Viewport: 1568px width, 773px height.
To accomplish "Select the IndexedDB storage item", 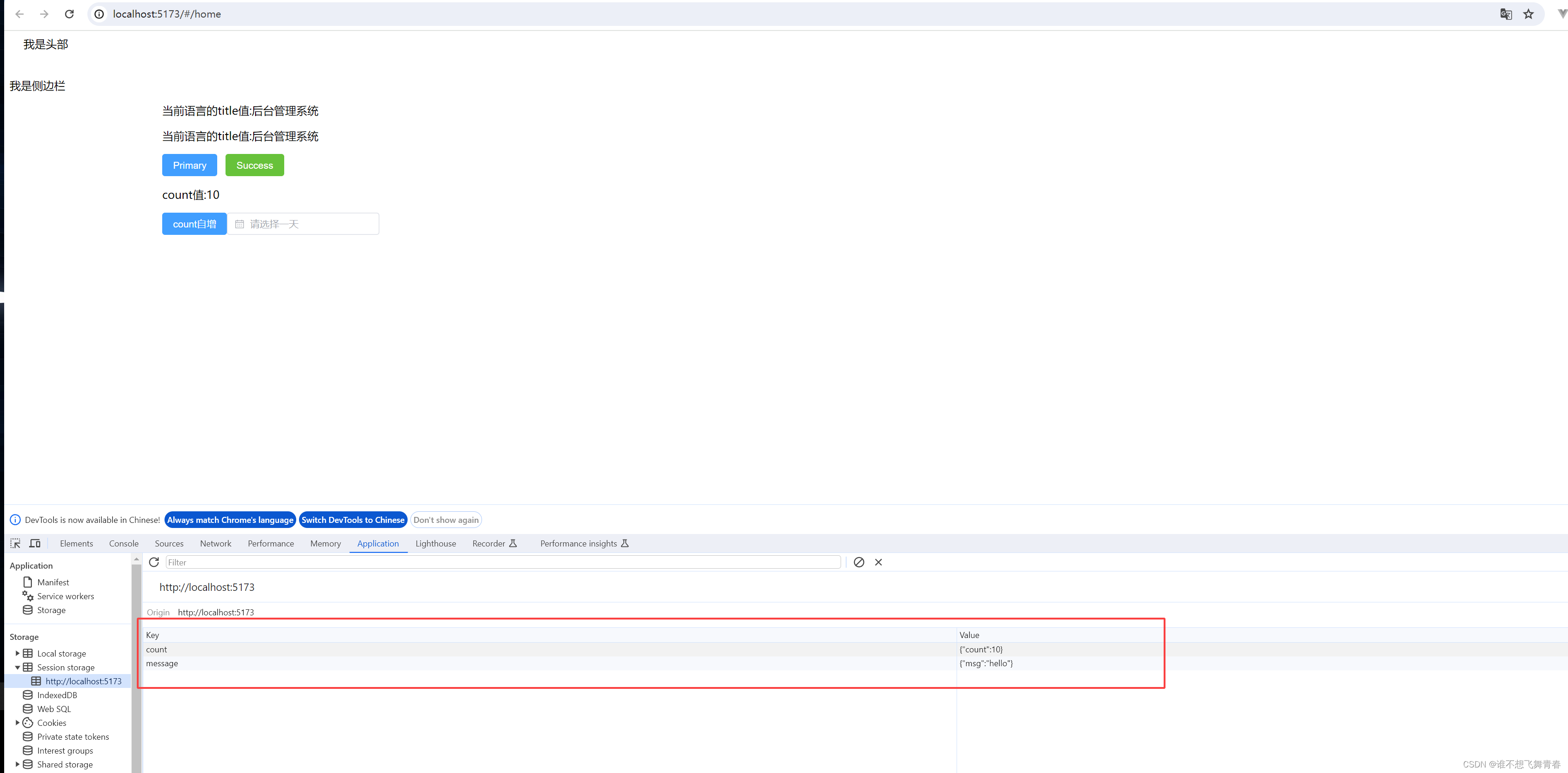I will point(56,695).
